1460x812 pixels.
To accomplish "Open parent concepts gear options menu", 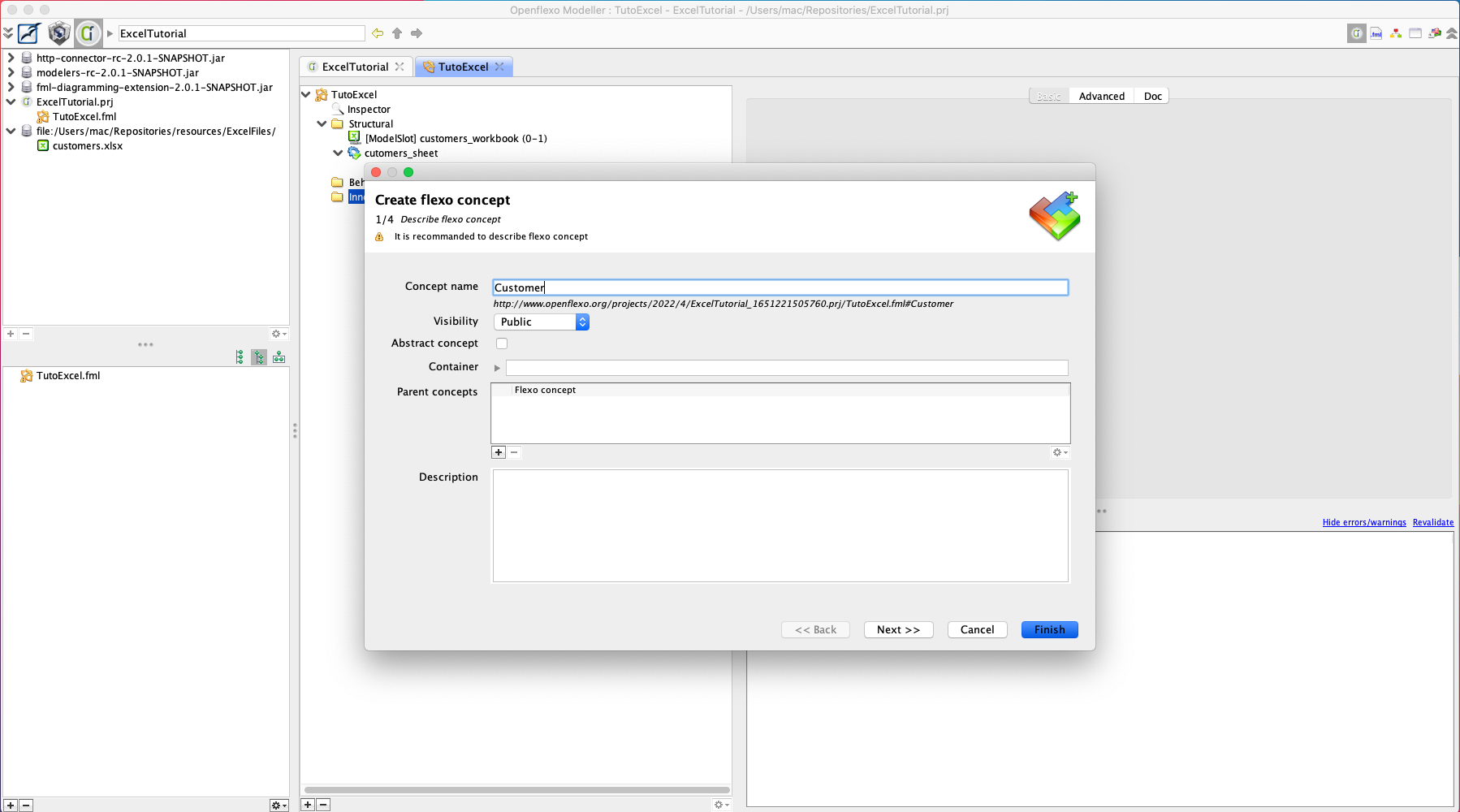I will [x=1060, y=452].
